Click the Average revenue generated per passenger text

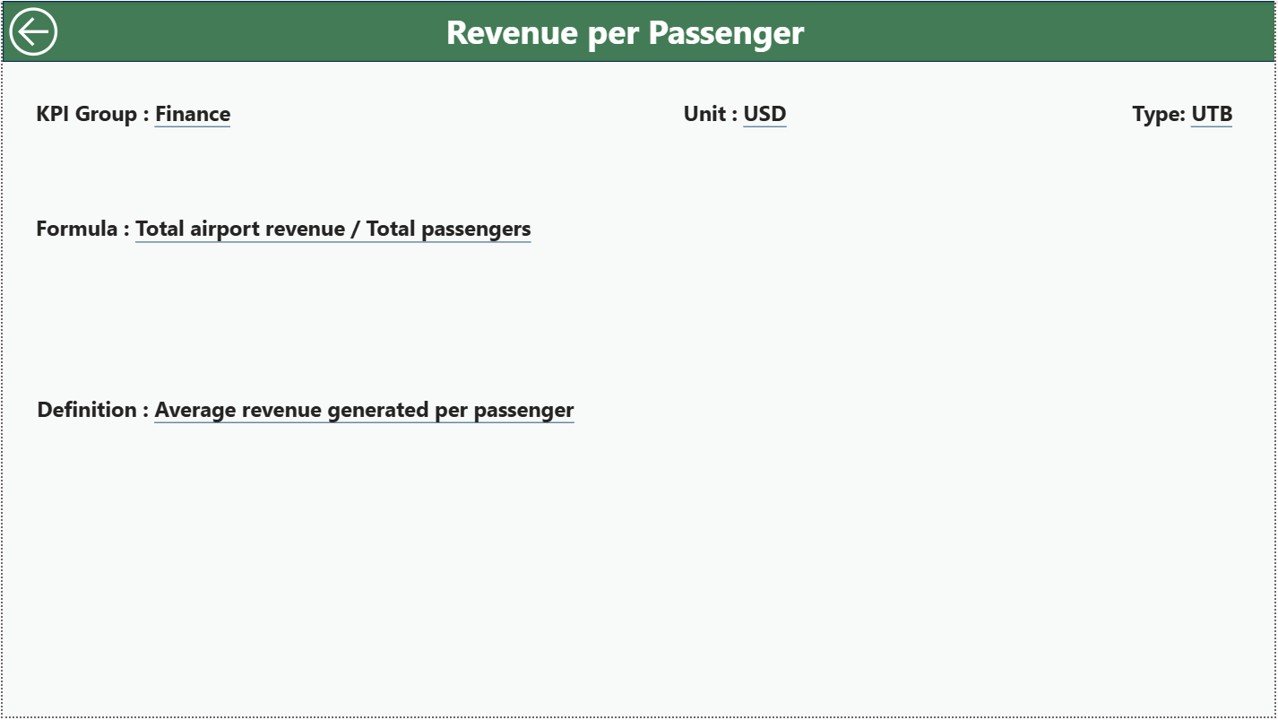point(364,410)
